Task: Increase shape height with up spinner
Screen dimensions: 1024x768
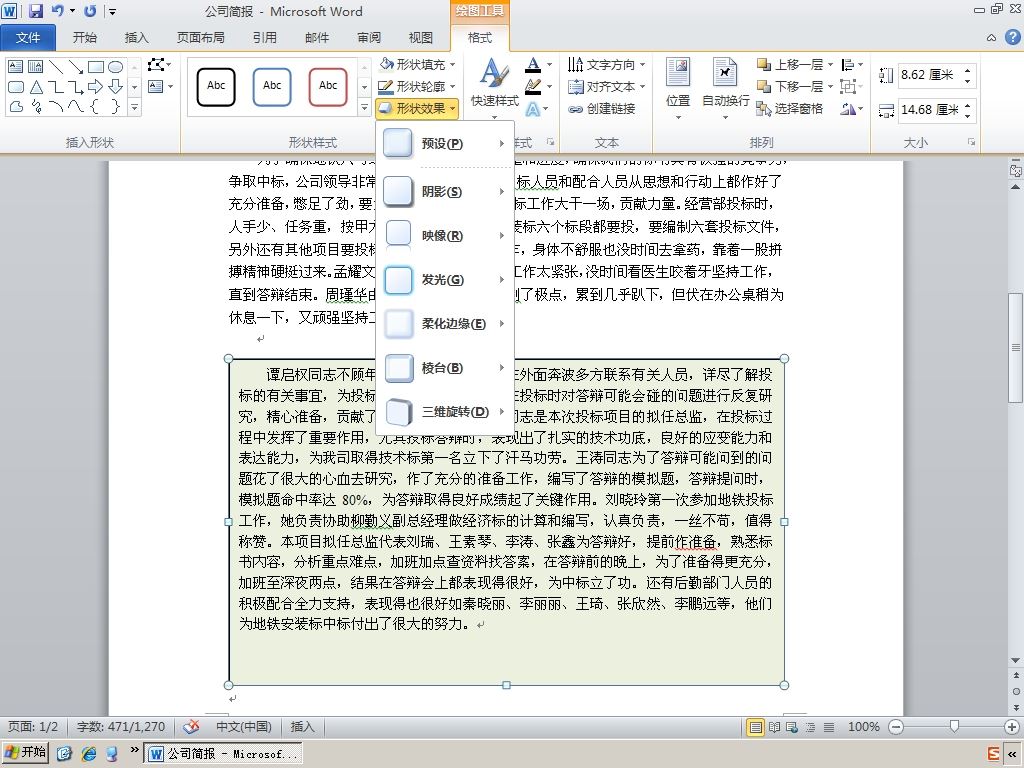Action: pos(968,69)
